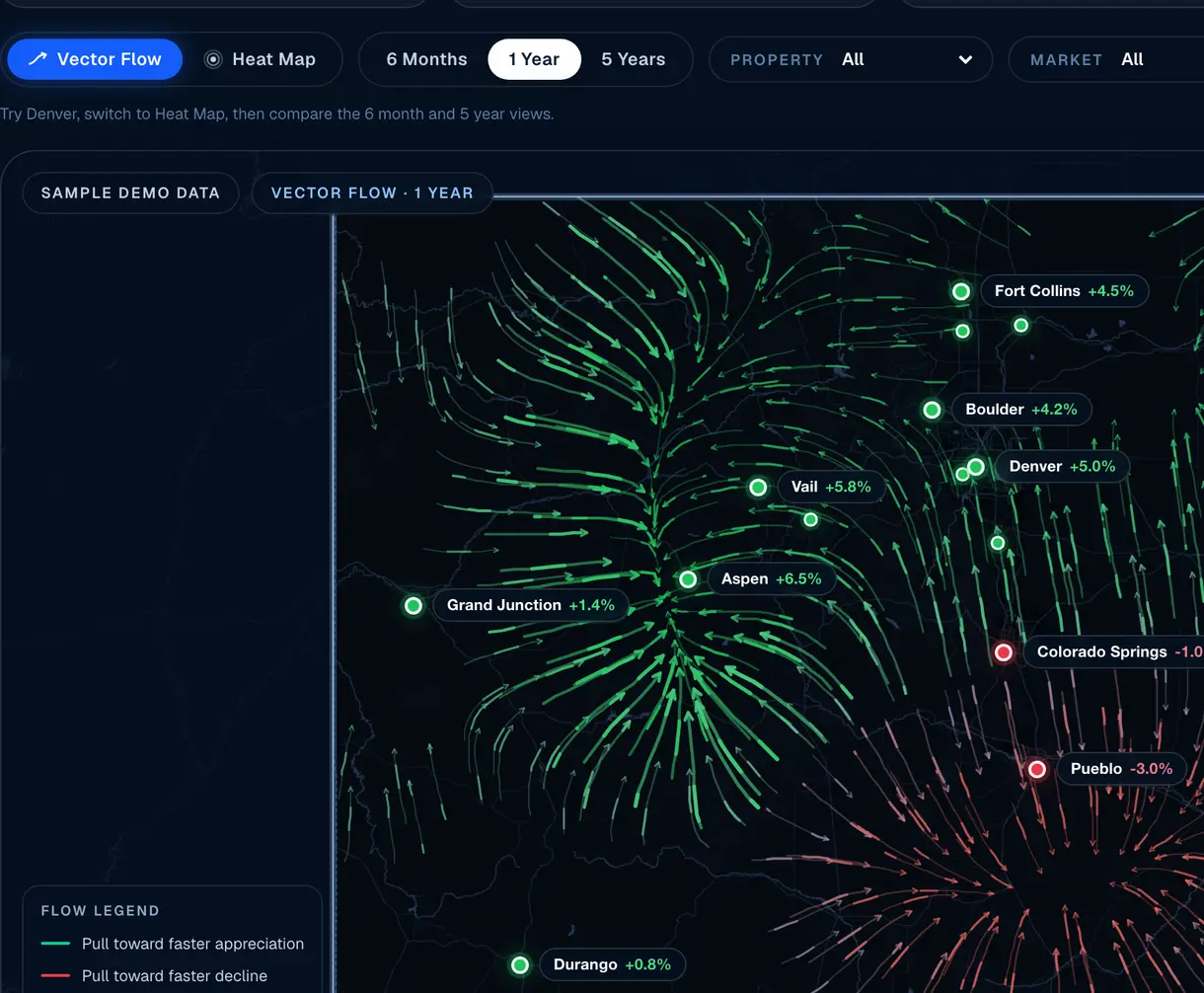Click the Grand Junction green map marker
This screenshot has height=993, width=1204.
pyautogui.click(x=414, y=605)
